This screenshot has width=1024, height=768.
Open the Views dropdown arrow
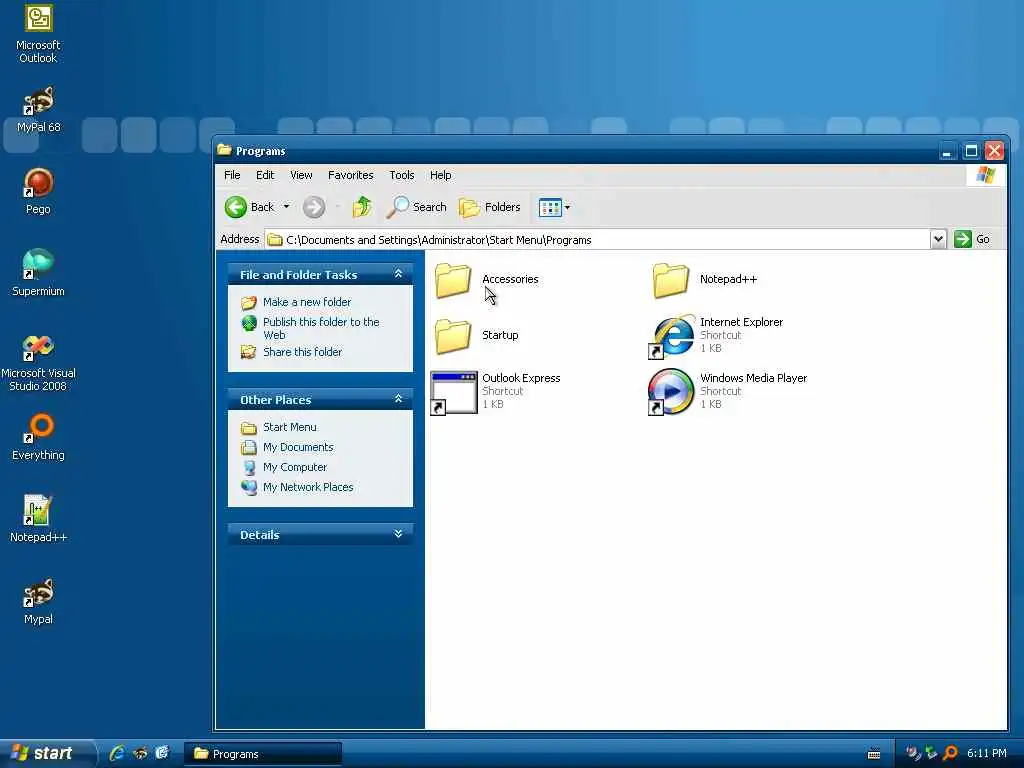[567, 208]
